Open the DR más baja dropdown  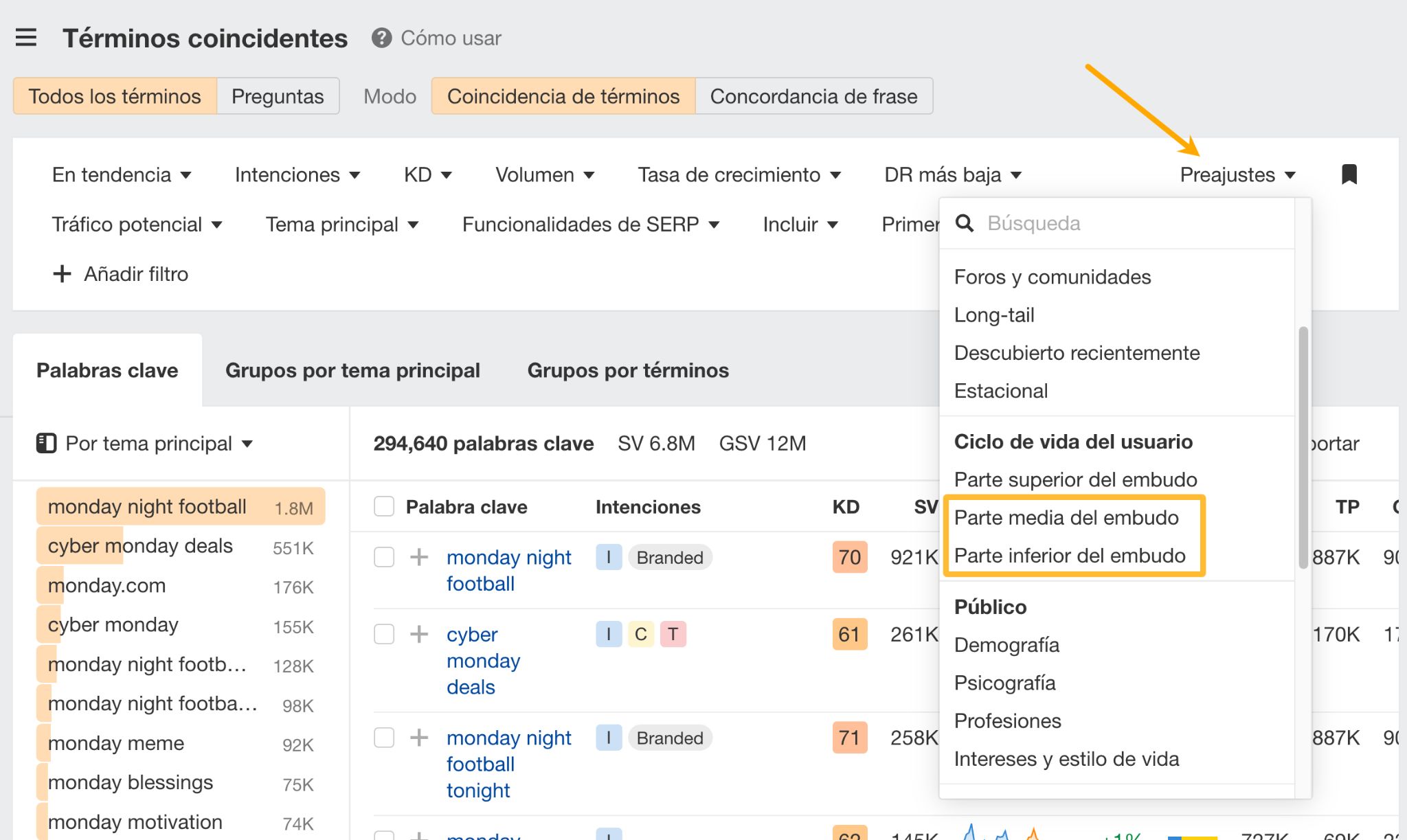953,175
